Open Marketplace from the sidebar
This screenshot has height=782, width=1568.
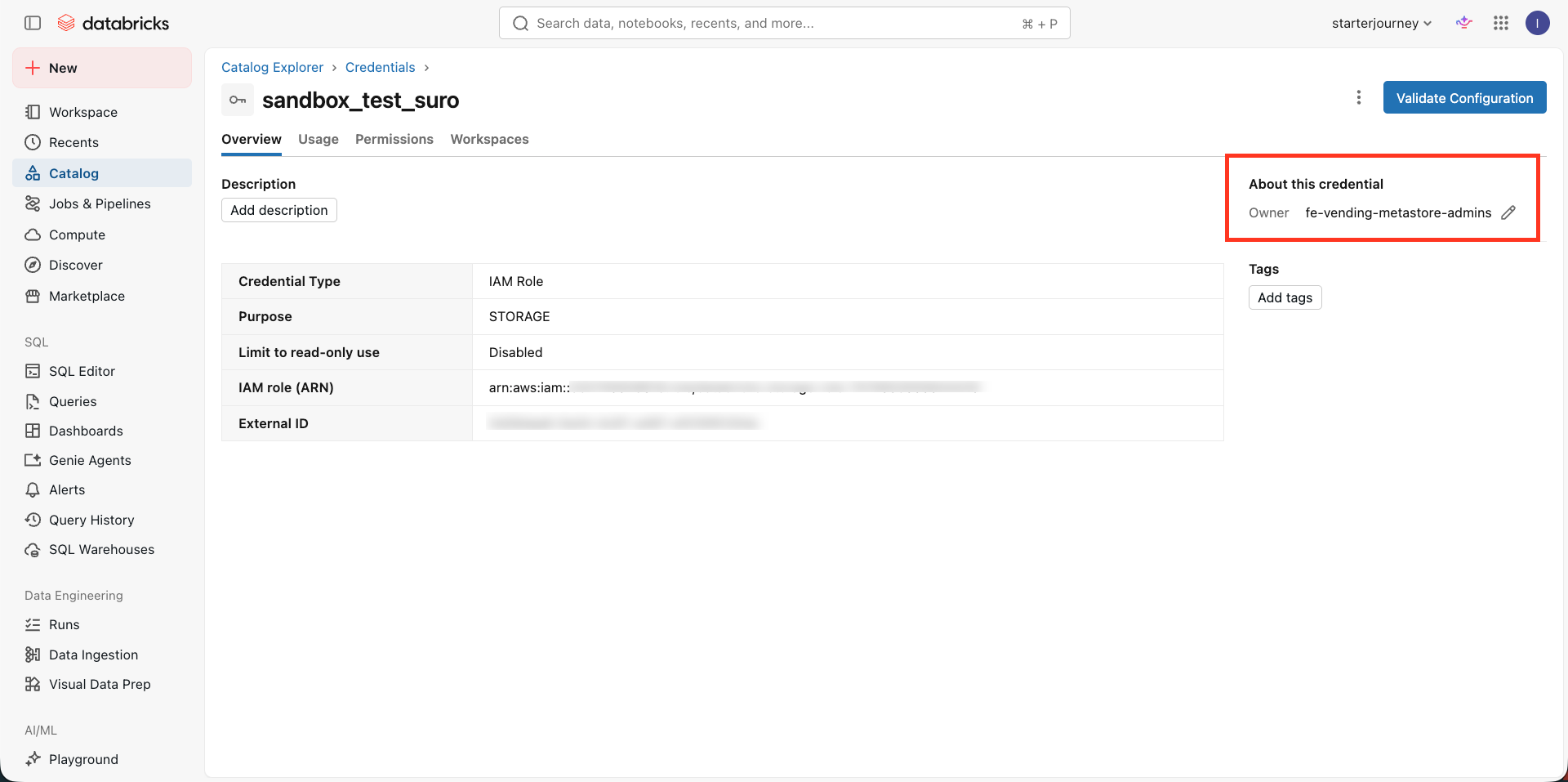[x=102, y=296]
